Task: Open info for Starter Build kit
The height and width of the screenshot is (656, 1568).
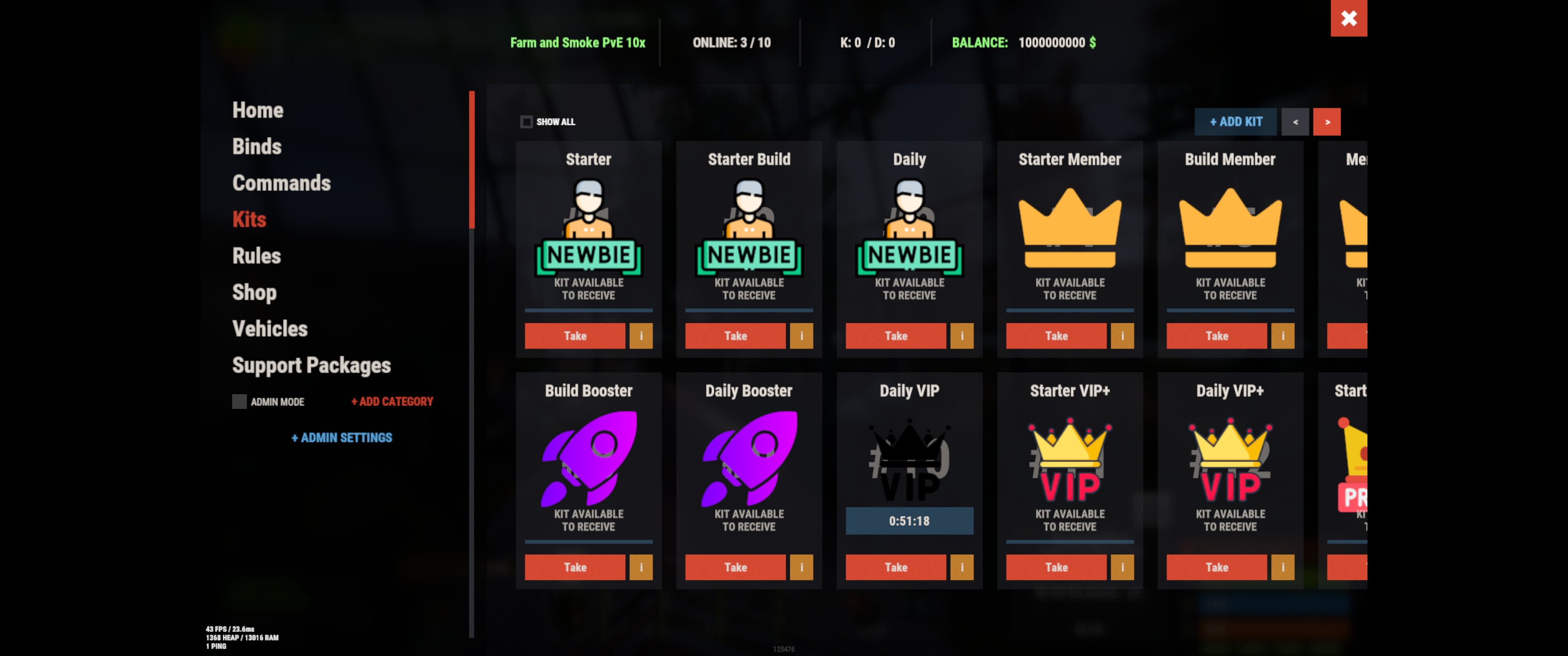Action: (801, 336)
